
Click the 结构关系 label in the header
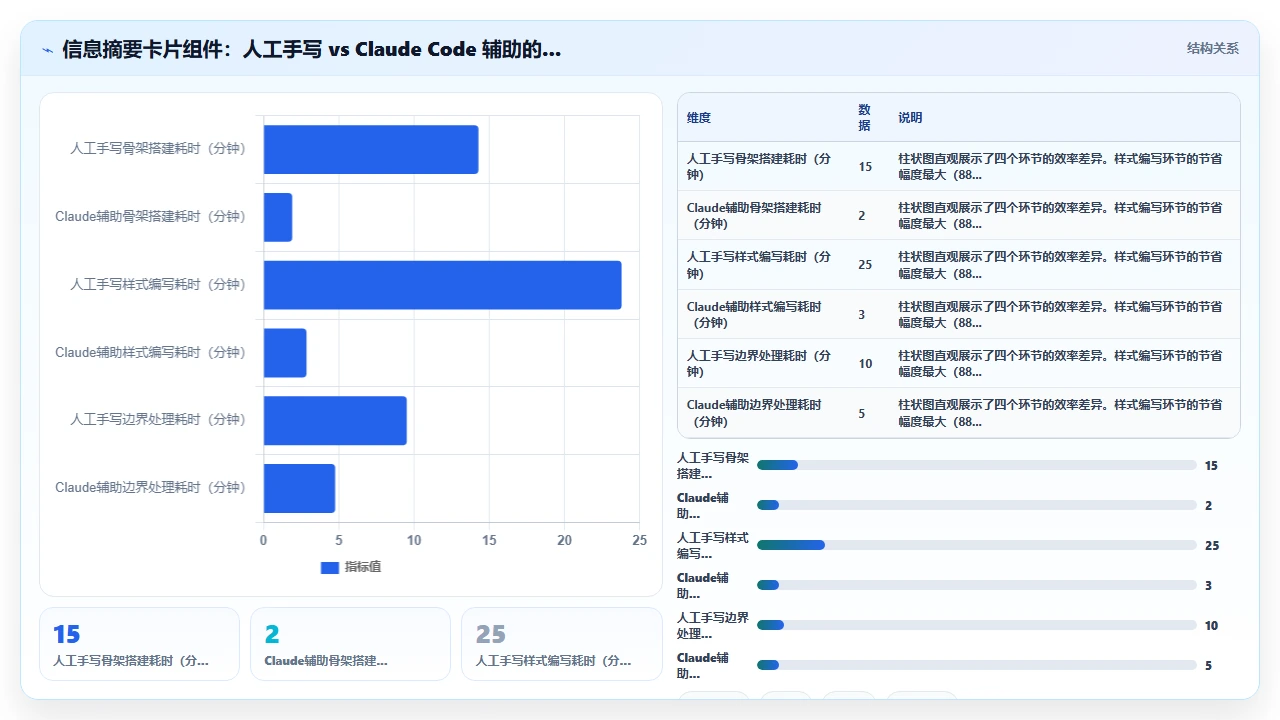(1213, 48)
